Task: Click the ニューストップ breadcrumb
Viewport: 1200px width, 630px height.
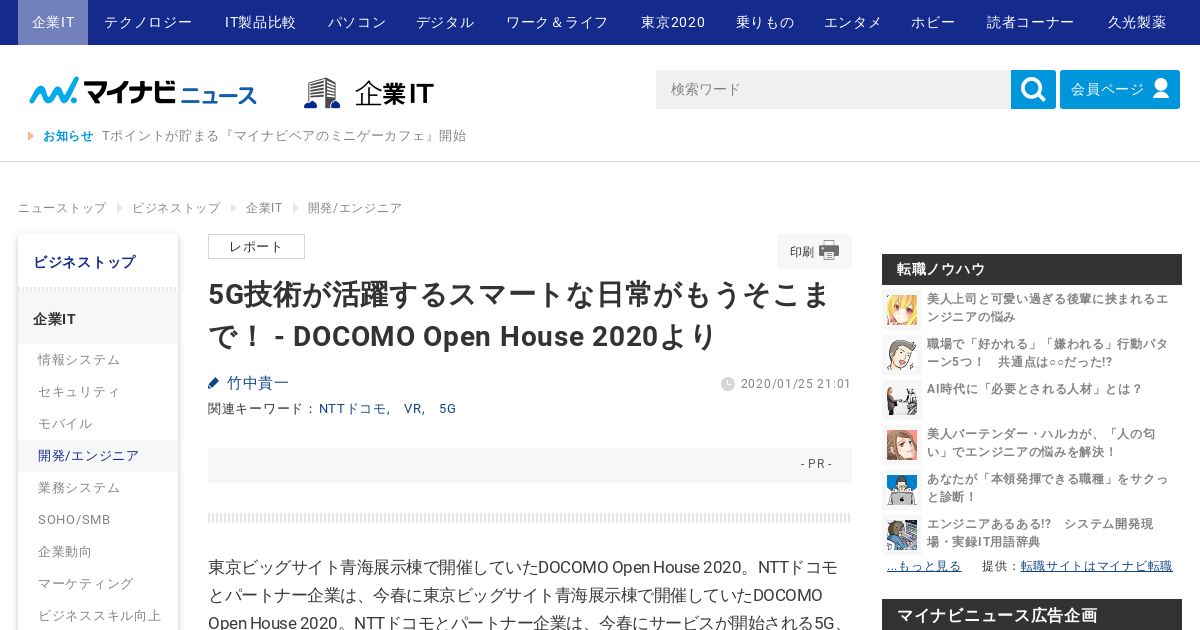Action: click(62, 208)
